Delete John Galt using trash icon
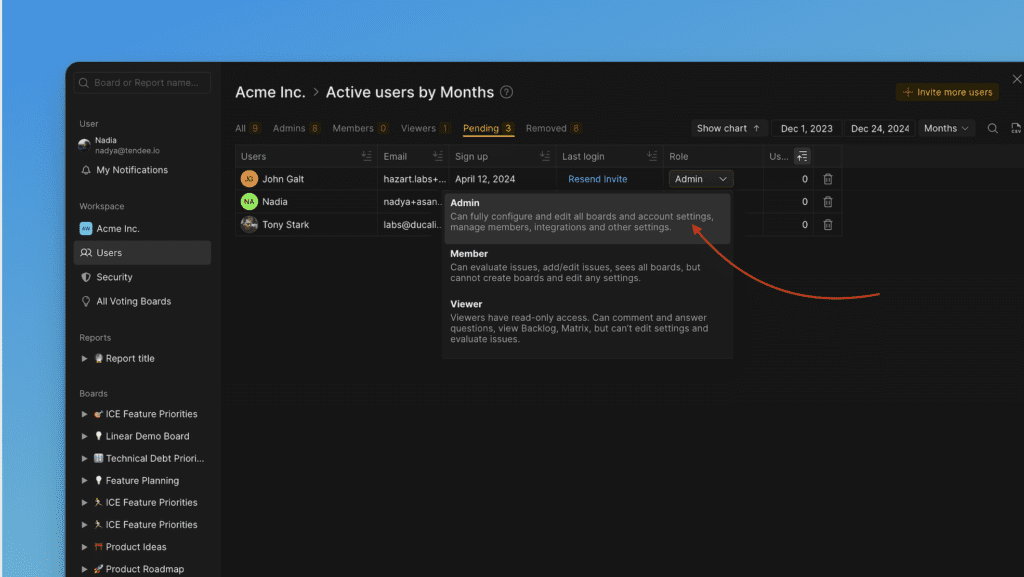 827,179
